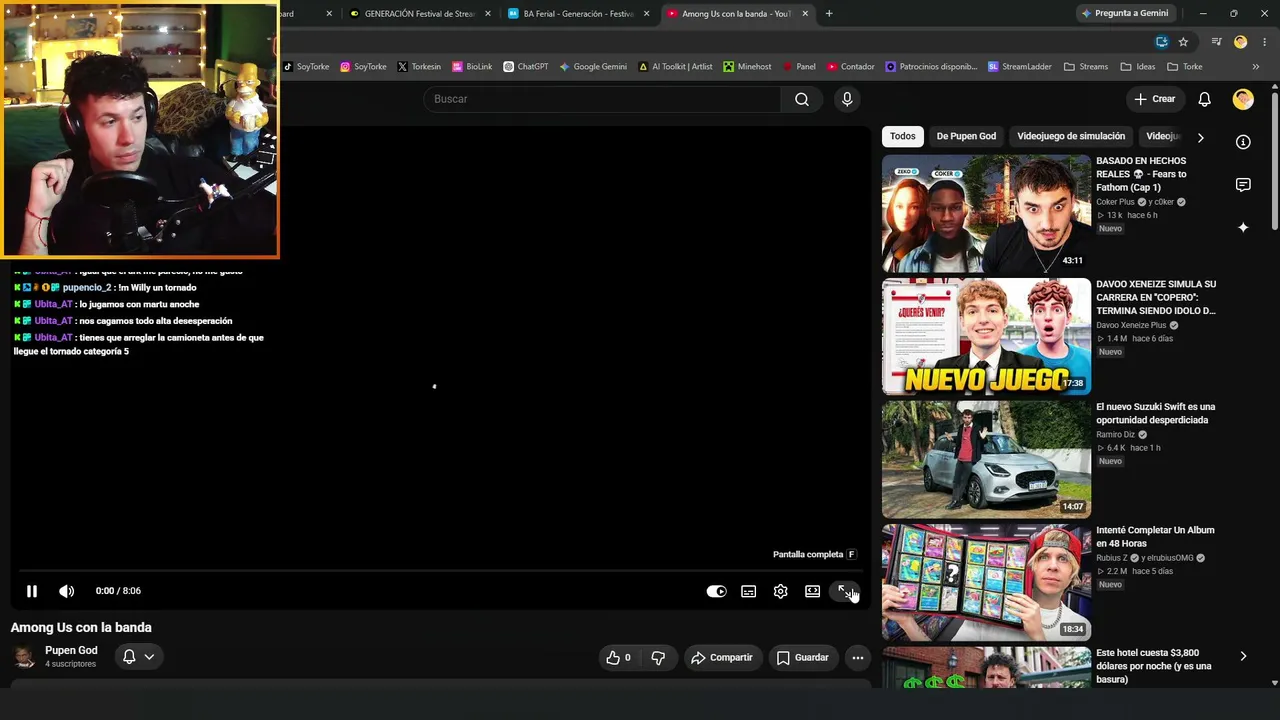The width and height of the screenshot is (1280, 720).
Task: Mute the video volume speaker icon
Action: tap(66, 591)
